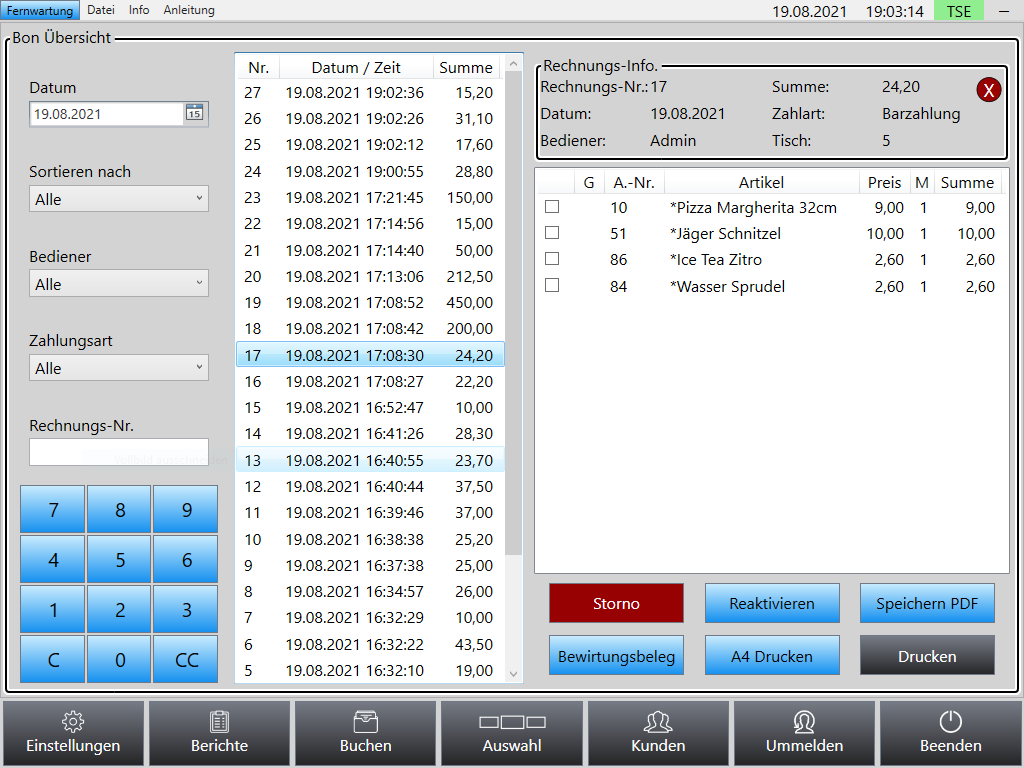Screen dimensions: 1024x768
Task: Open the Buchen box icon
Action: (366, 733)
